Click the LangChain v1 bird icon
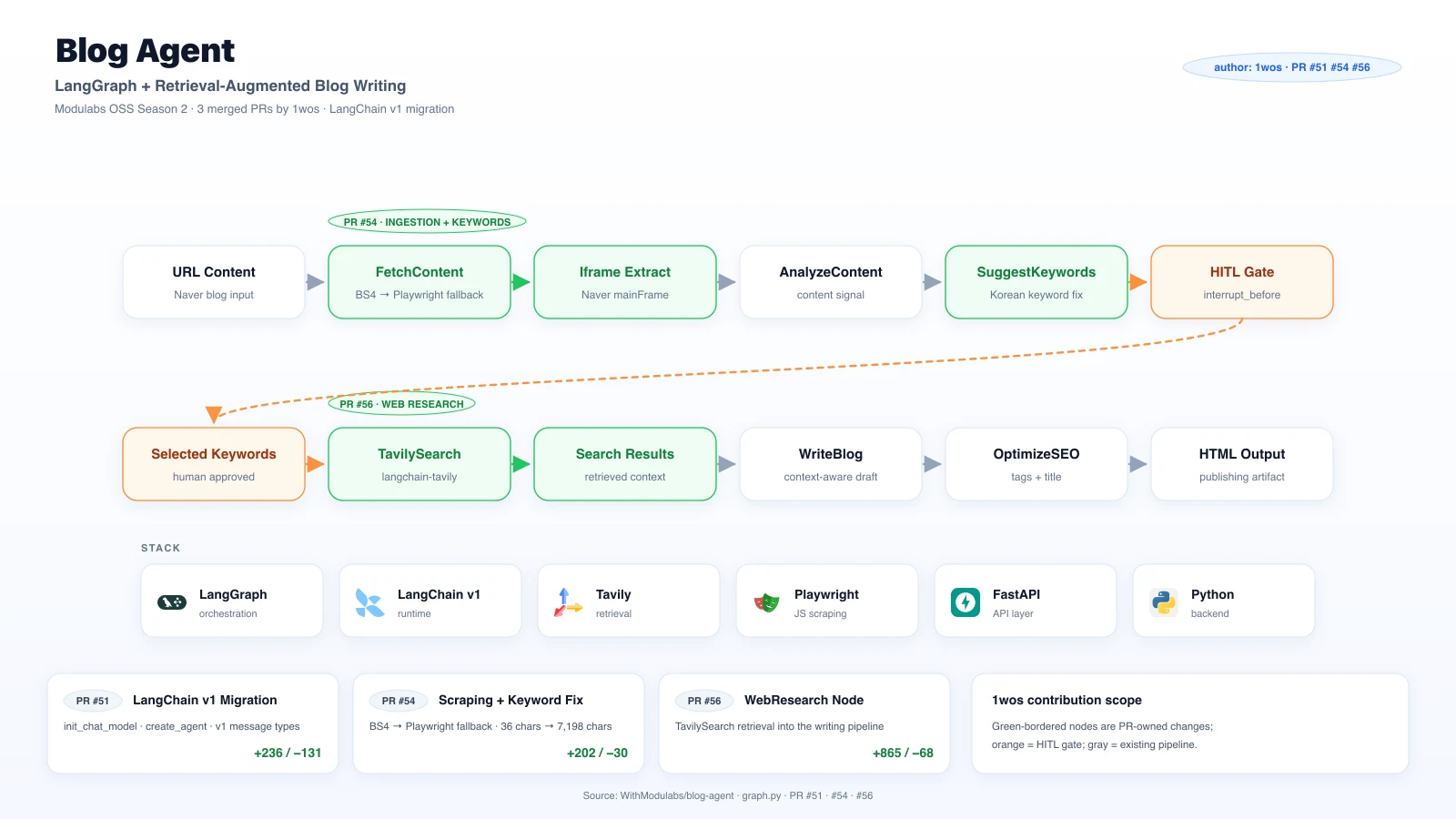 [x=369, y=602]
